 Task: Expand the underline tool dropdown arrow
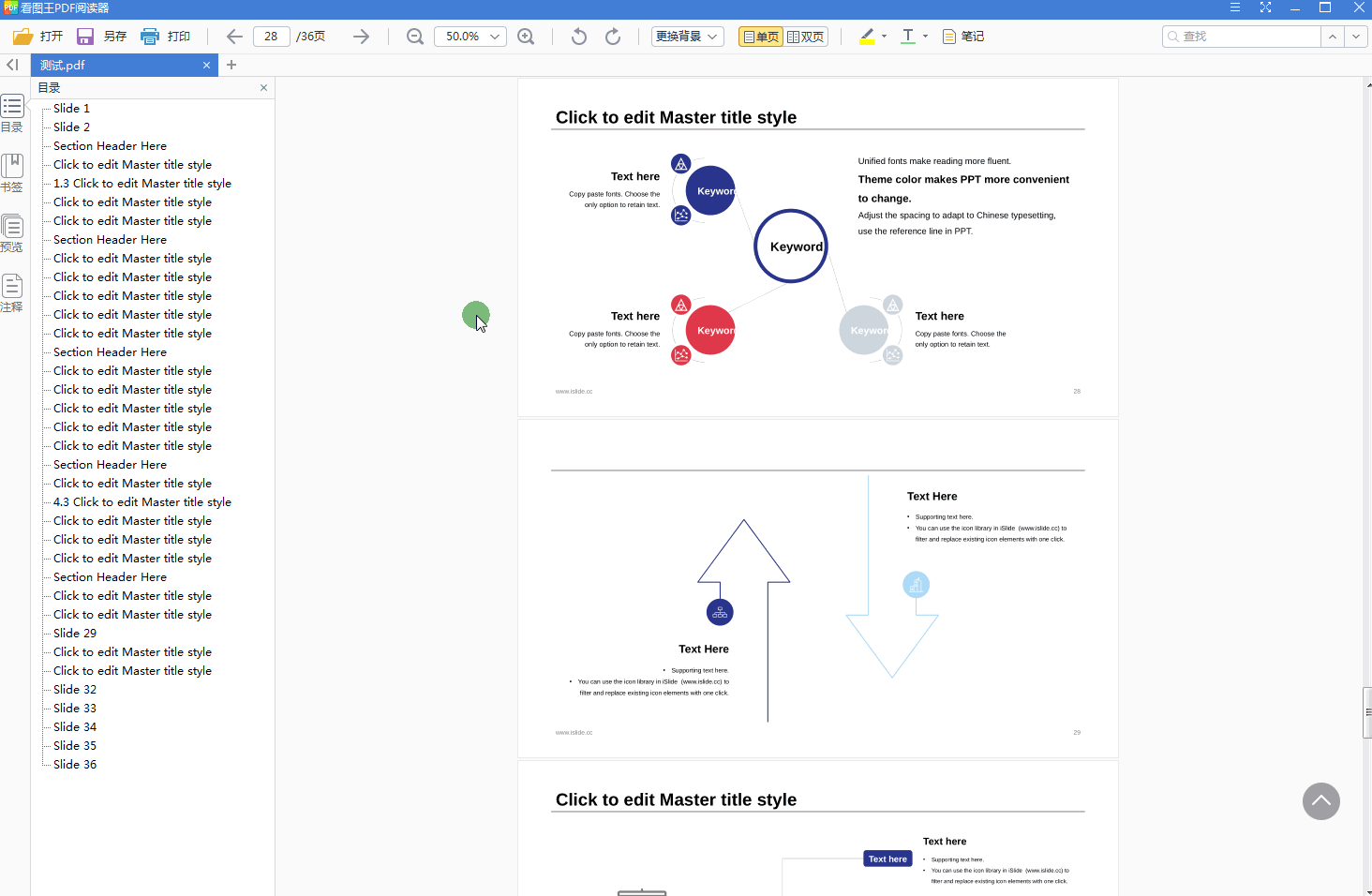(x=925, y=37)
